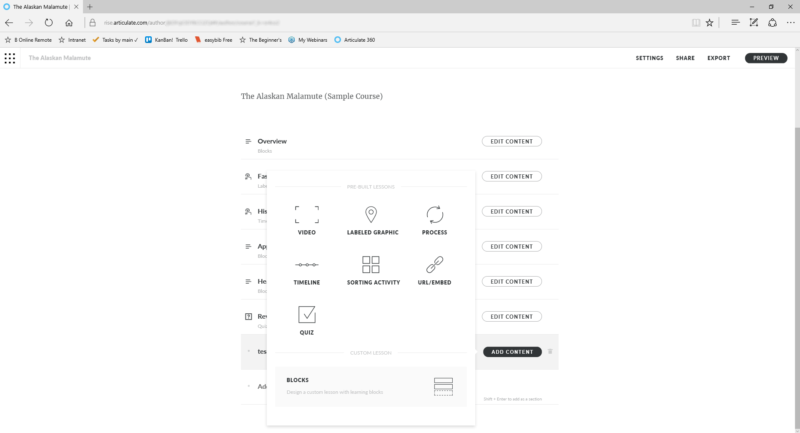The width and height of the screenshot is (800, 433).
Task: Click The Alaskan Malamute header breadcrumb
Action: pos(60,58)
